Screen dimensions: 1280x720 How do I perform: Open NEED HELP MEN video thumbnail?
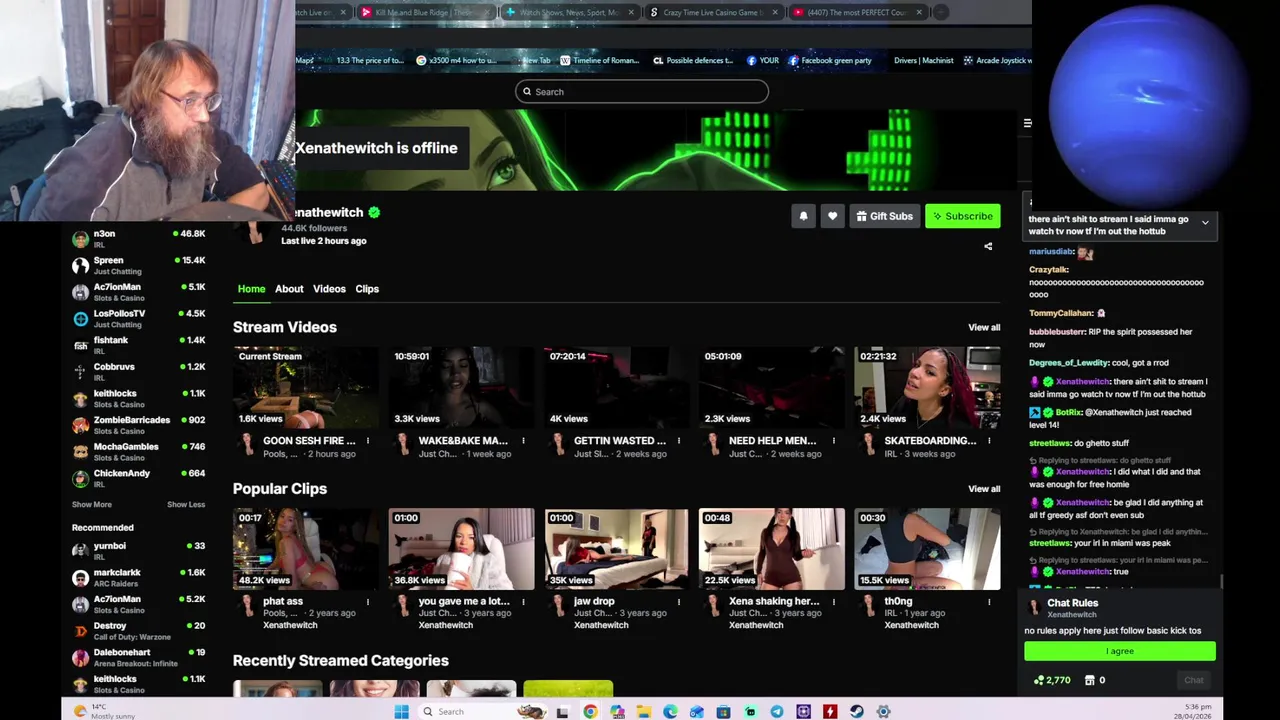point(771,388)
